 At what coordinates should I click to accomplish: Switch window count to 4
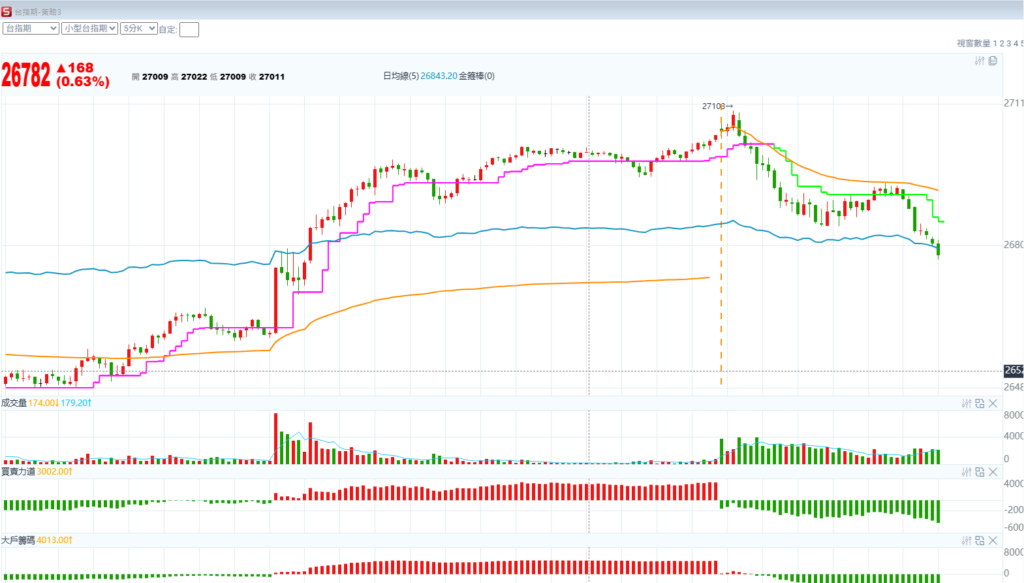click(1015, 43)
